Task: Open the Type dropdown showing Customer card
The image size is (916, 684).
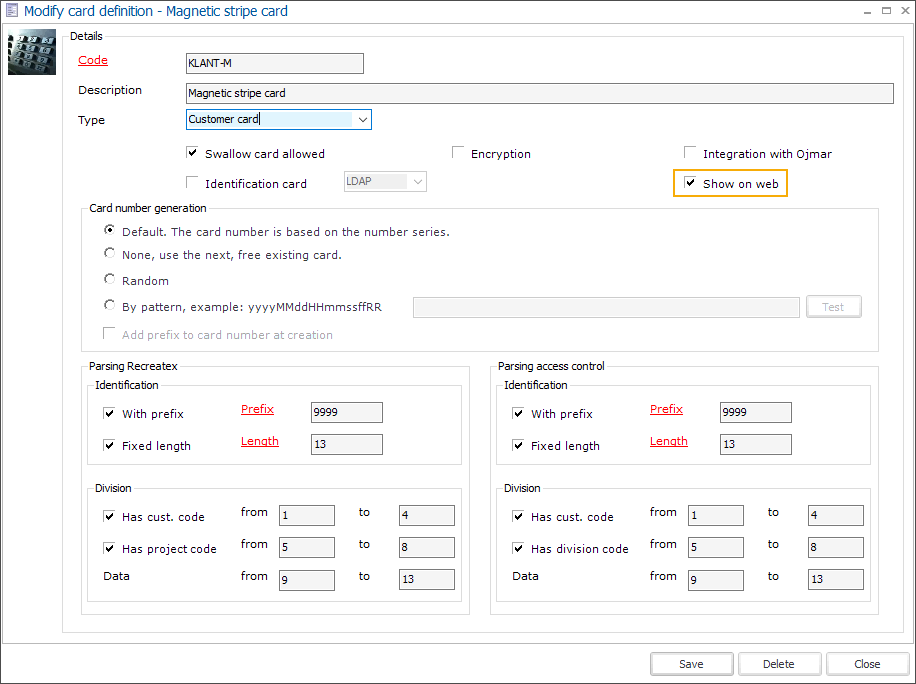Action: coord(362,120)
